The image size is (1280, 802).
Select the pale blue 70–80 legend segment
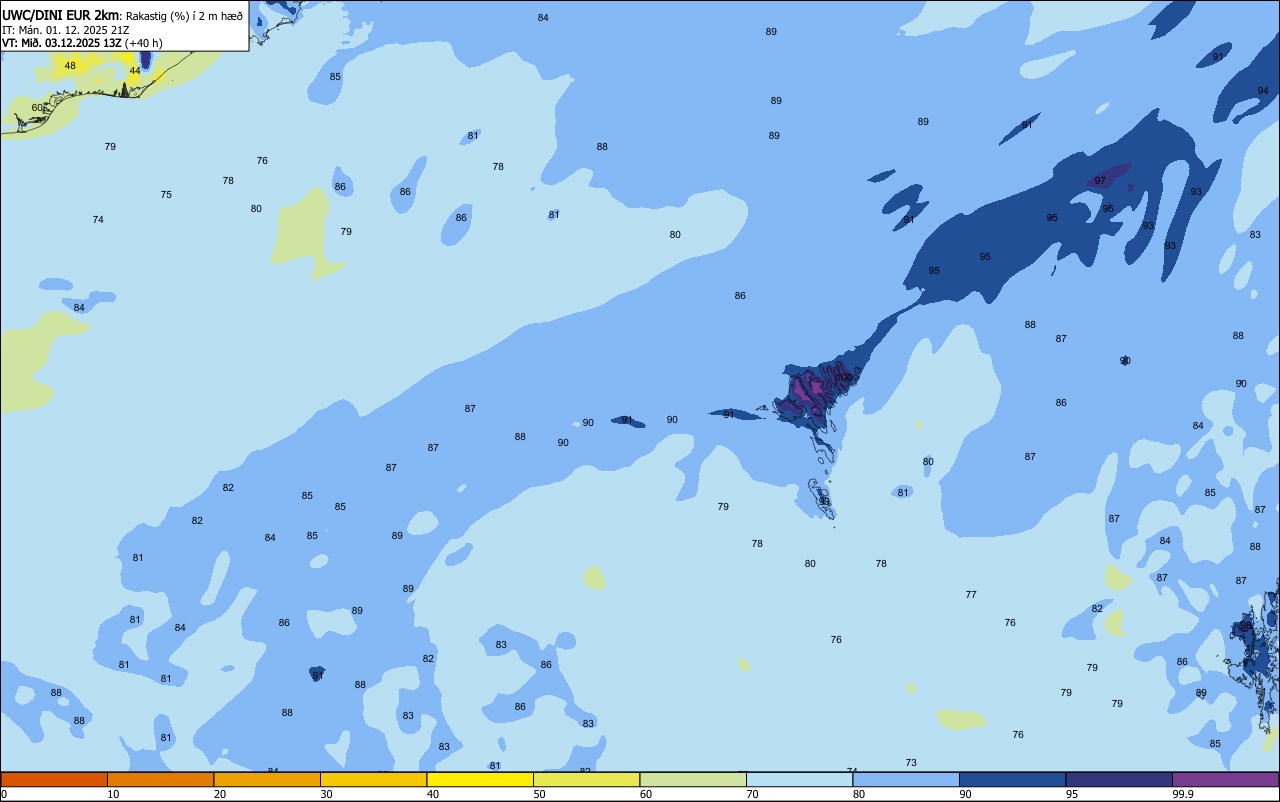coord(799,780)
